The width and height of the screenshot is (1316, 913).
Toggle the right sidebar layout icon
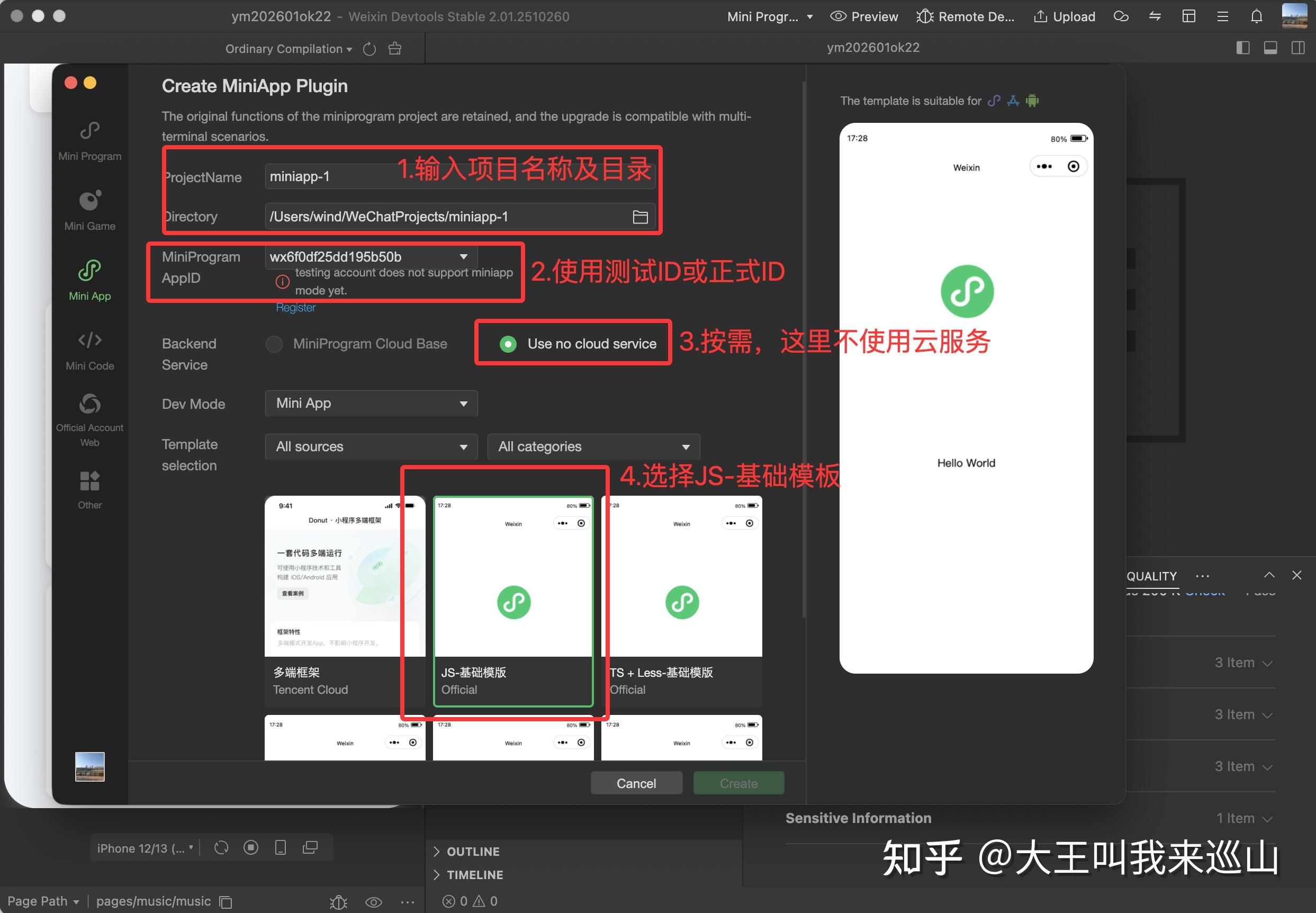coord(1297,48)
